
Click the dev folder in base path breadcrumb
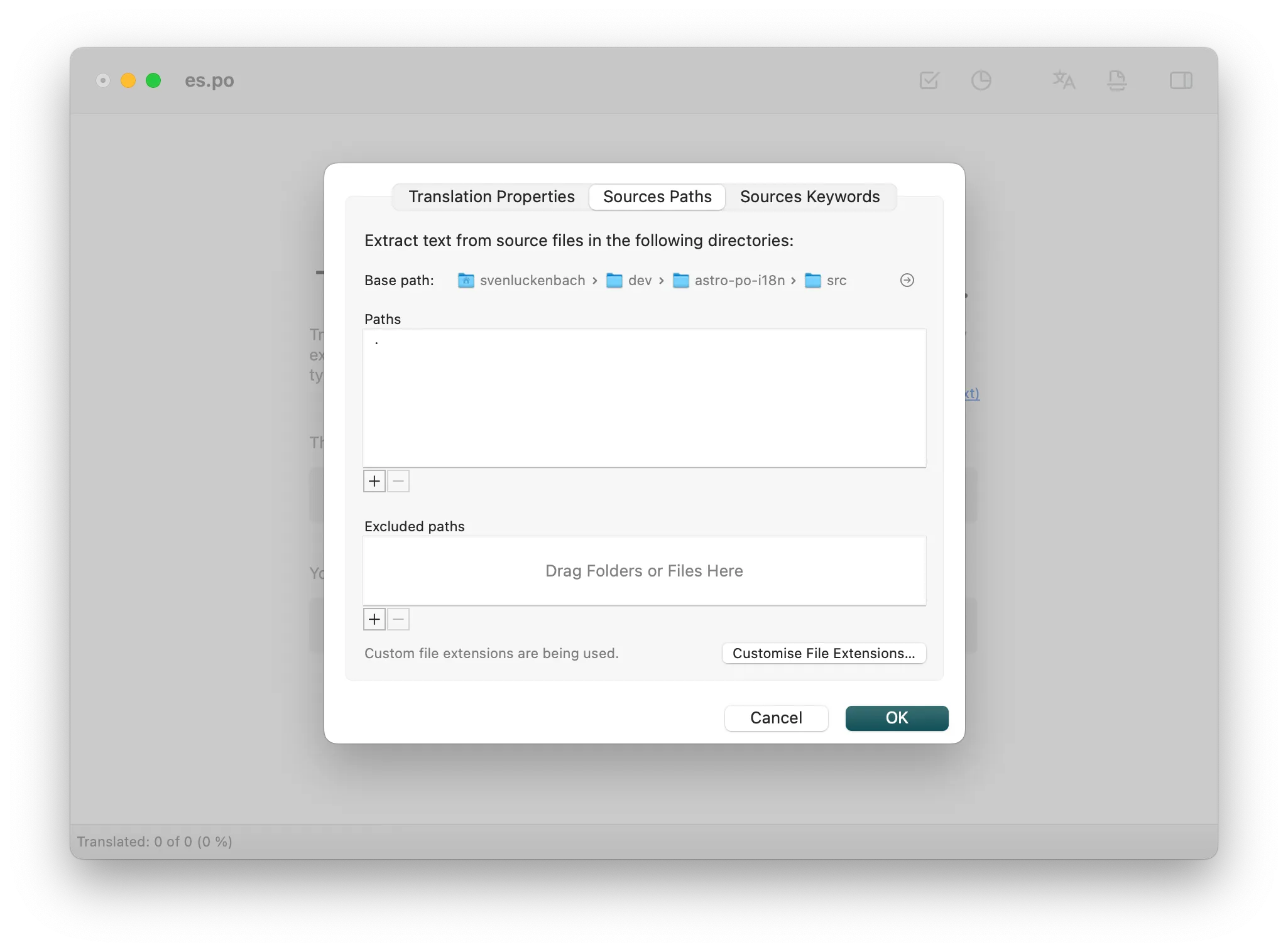point(629,279)
